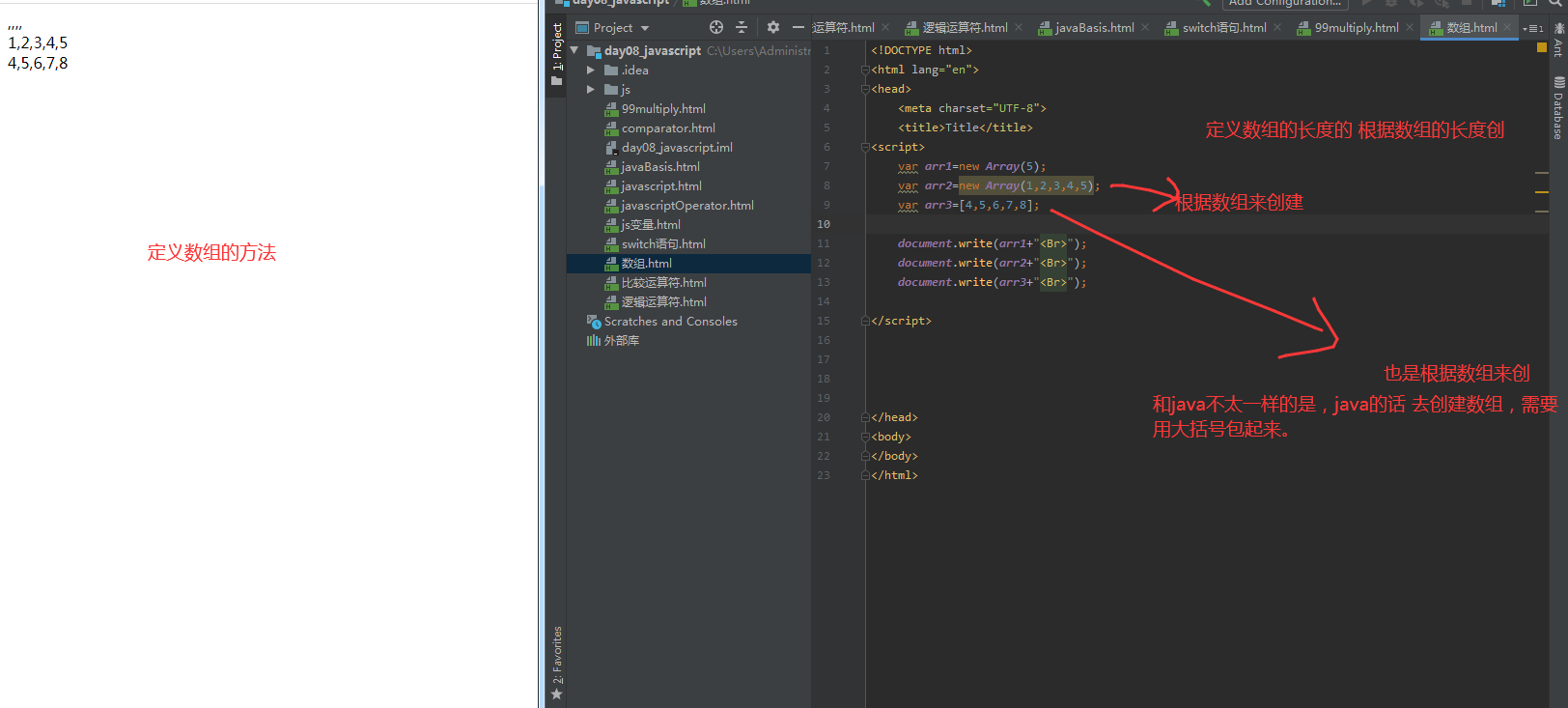Select 外部库 in the project tree

click(621, 341)
